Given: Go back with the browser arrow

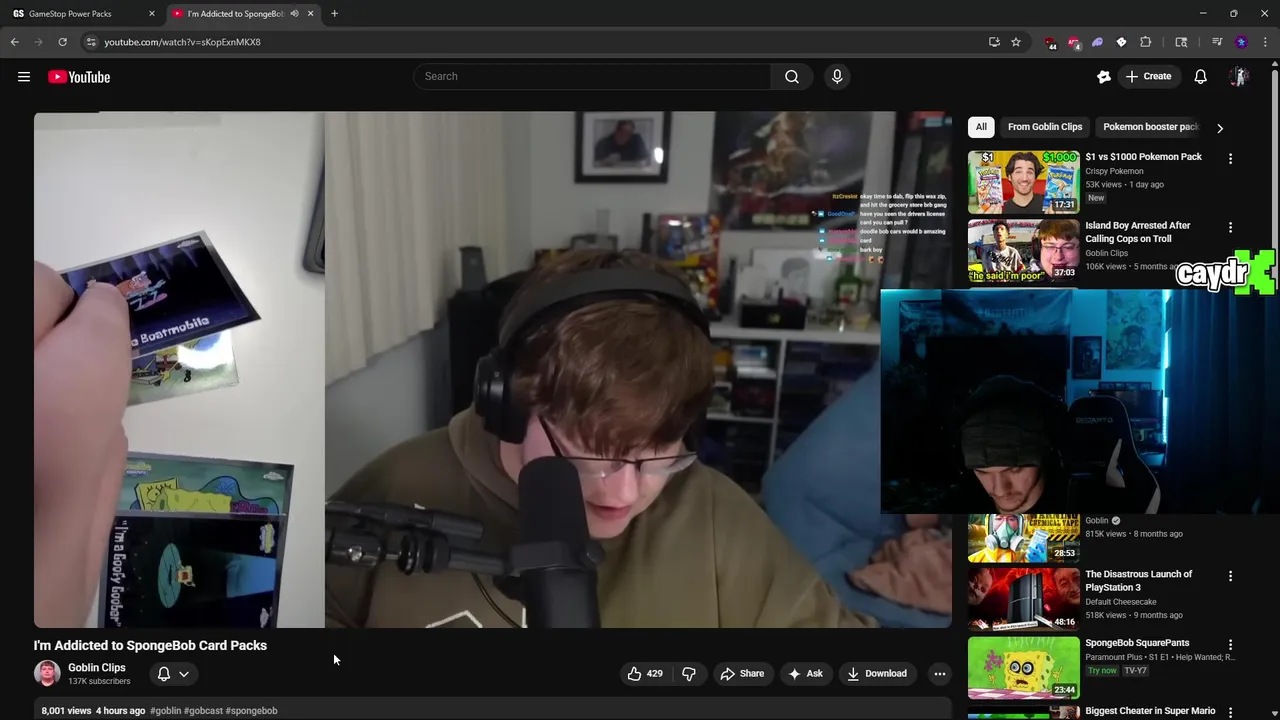Looking at the screenshot, I should point(15,42).
